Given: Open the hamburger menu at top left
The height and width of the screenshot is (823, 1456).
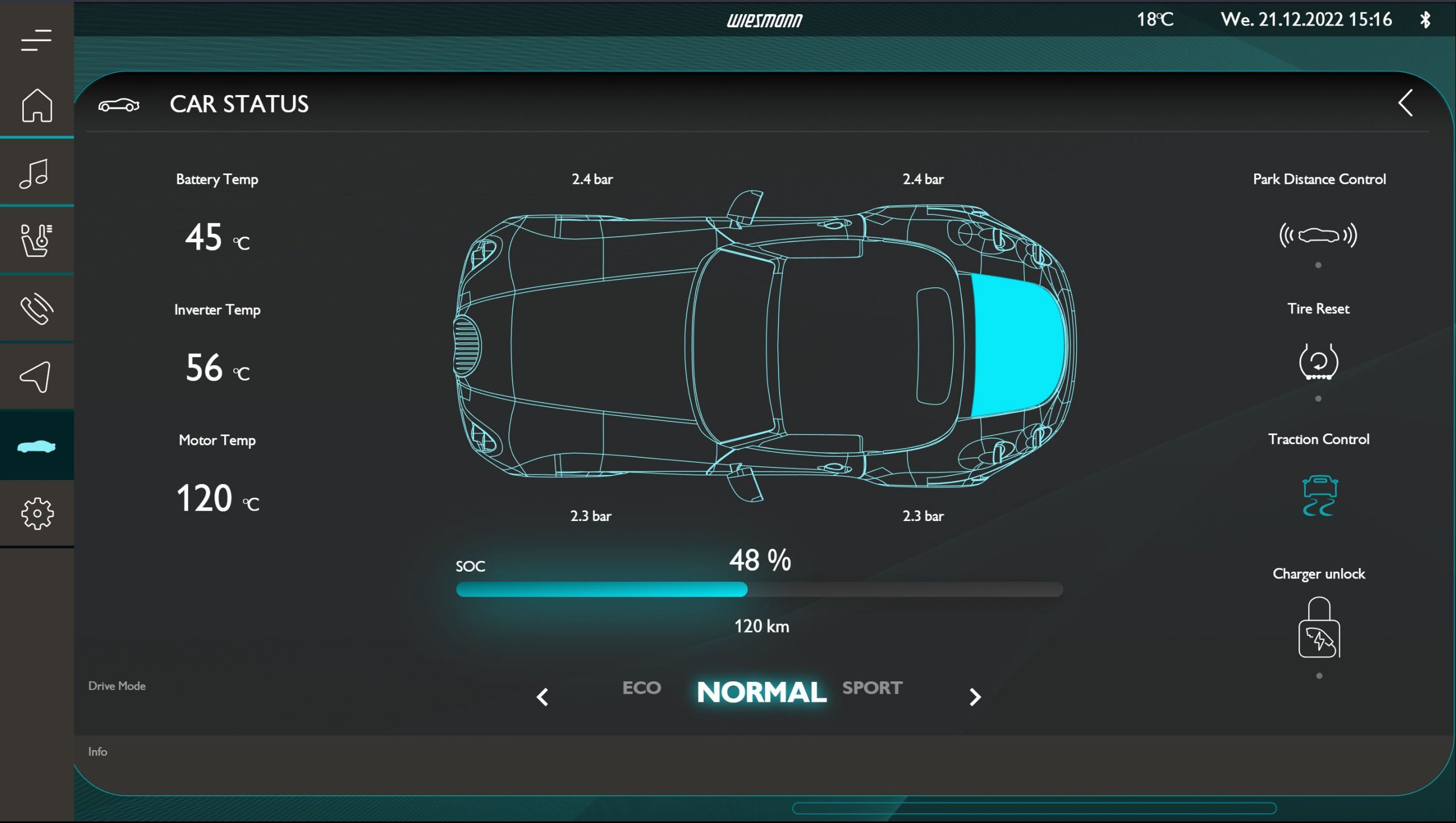Looking at the screenshot, I should 36,40.
